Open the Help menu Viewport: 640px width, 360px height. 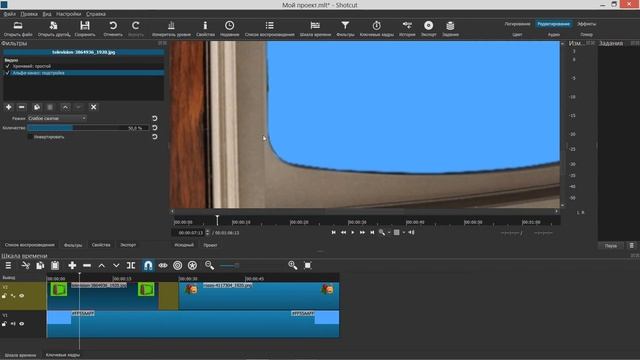click(96, 14)
